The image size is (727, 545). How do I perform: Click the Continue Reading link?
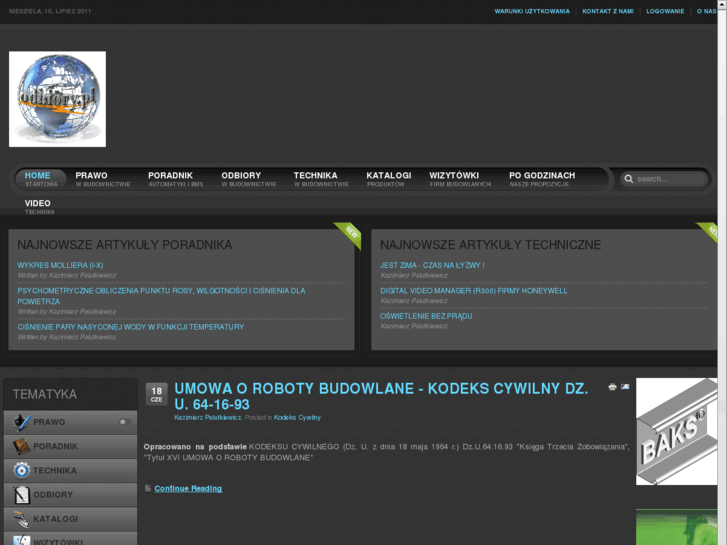click(x=188, y=488)
